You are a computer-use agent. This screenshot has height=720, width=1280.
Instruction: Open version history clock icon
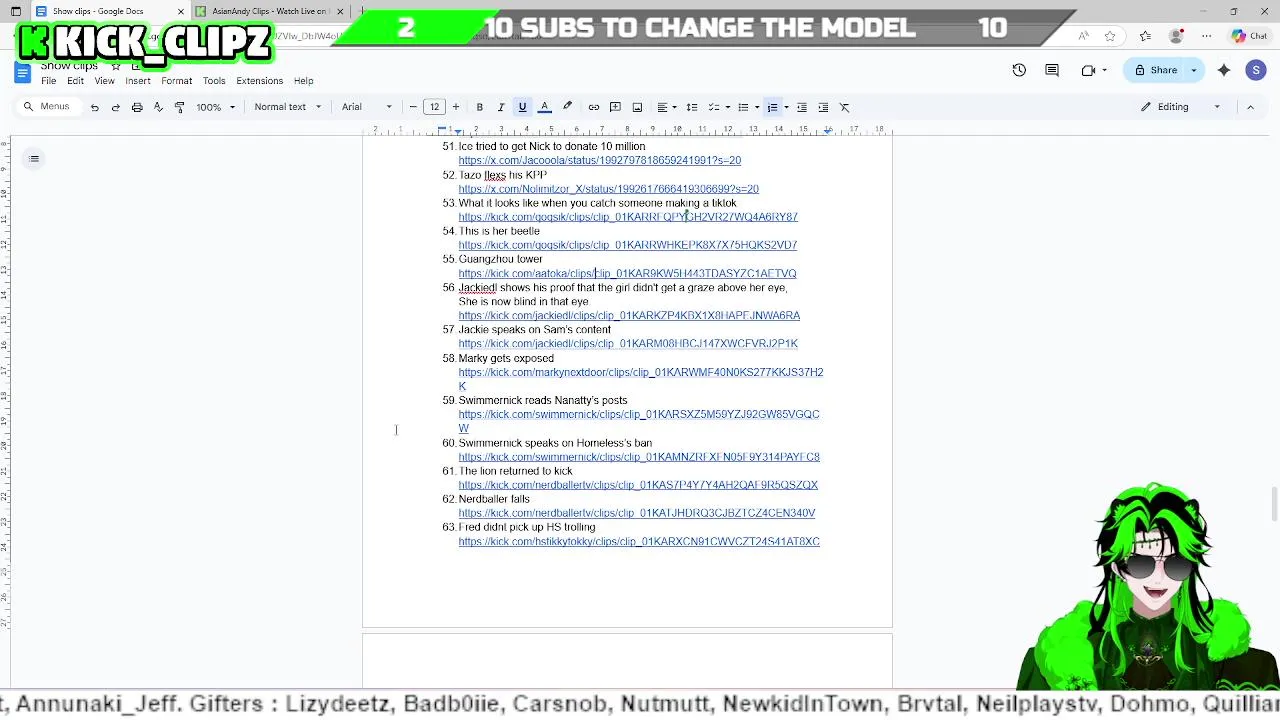(x=1019, y=70)
